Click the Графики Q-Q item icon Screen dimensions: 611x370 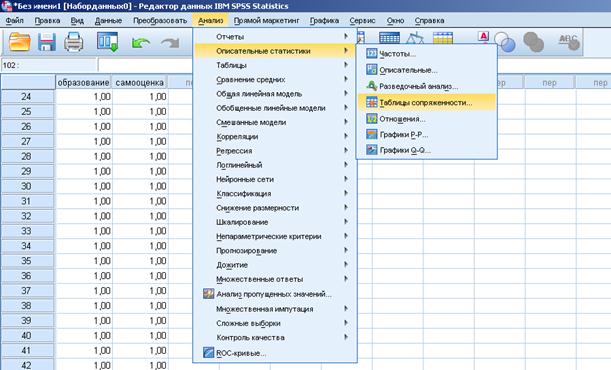pos(372,150)
